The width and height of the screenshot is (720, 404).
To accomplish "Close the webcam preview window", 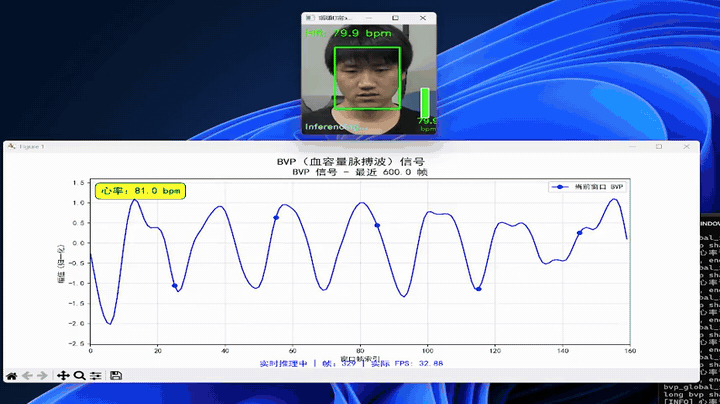I will [423, 18].
